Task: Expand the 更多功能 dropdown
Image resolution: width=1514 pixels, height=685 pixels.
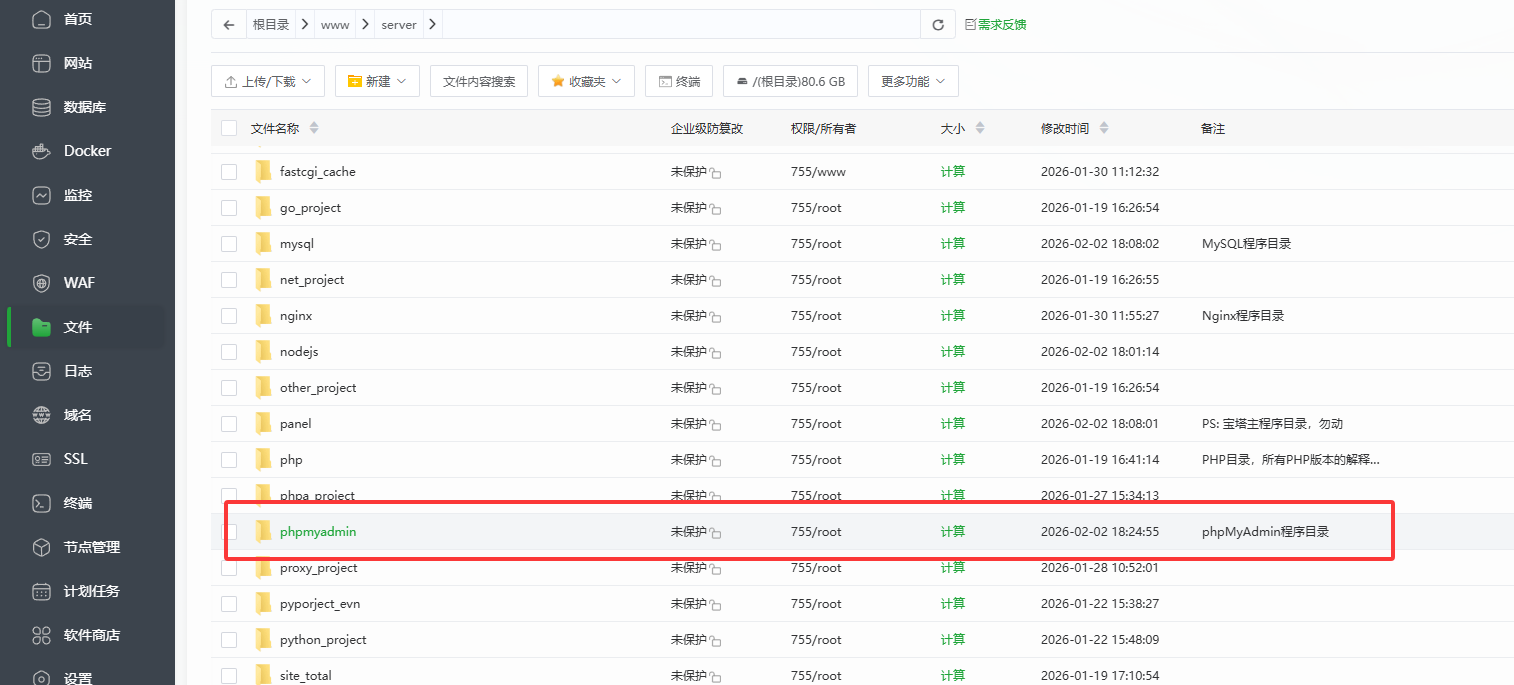Action: [x=913, y=82]
